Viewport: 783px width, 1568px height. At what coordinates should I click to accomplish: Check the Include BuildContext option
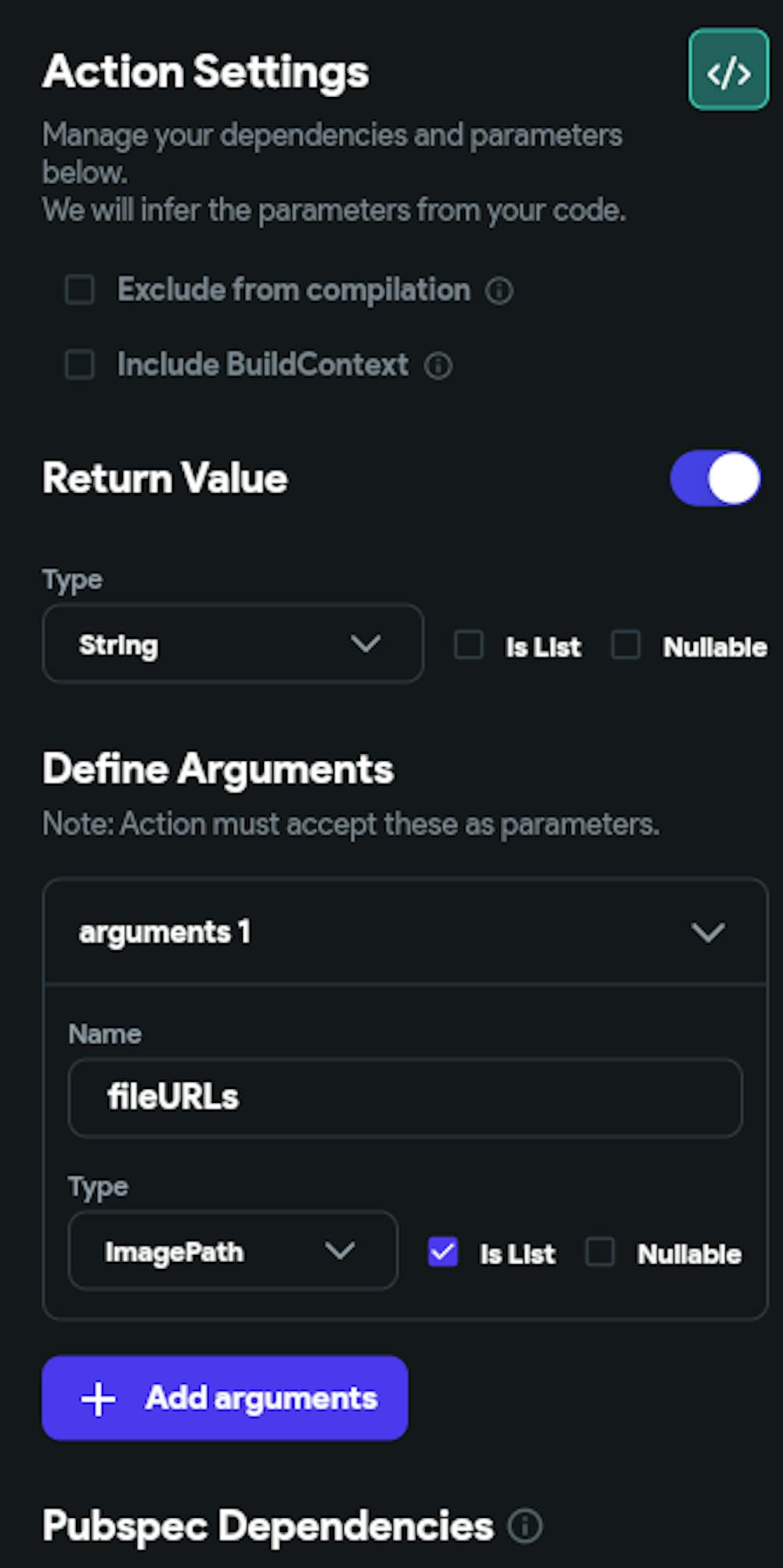80,364
